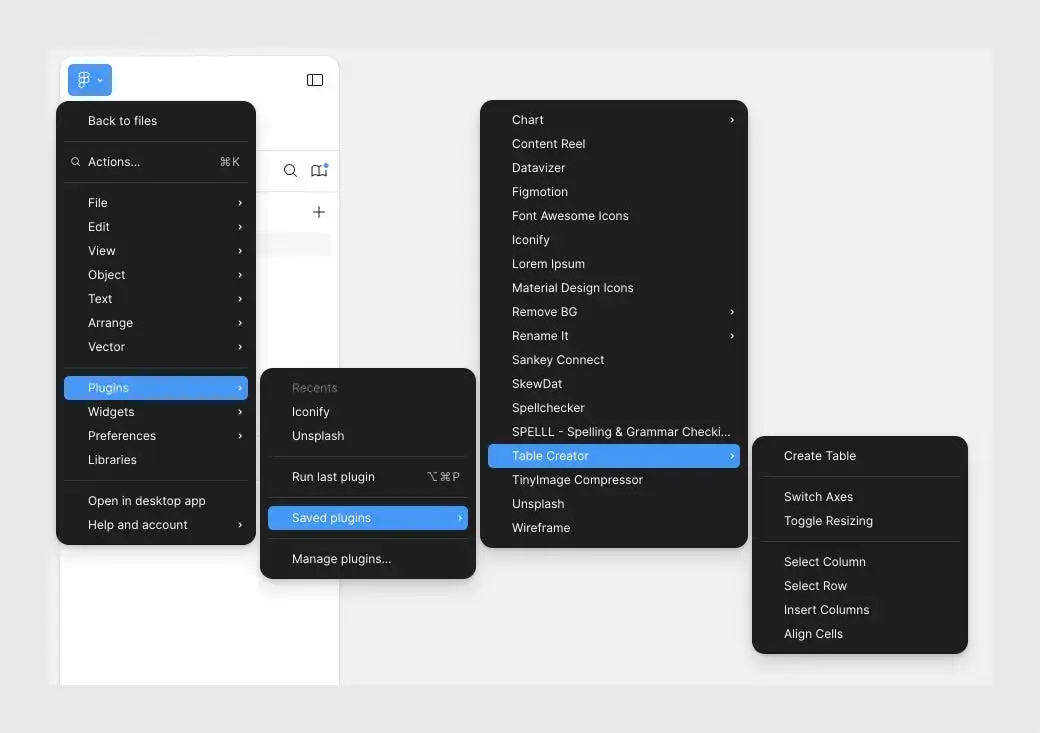Screen dimensions: 1040x733
Task: Click the search magnifier icon in panel
Action: point(290,171)
